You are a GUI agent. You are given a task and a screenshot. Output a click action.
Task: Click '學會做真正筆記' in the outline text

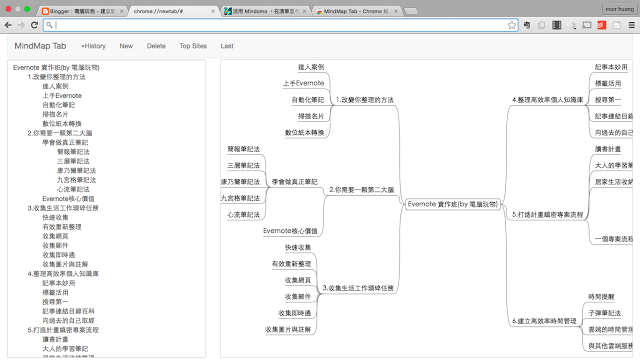[x=65, y=143]
